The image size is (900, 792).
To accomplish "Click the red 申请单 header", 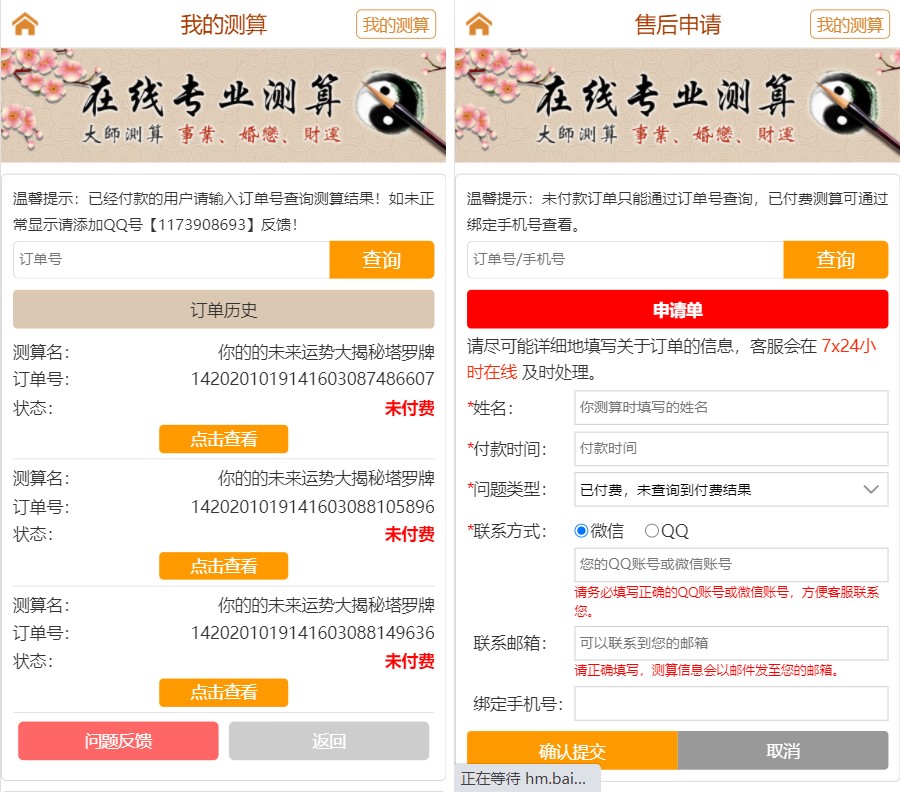I will [677, 310].
